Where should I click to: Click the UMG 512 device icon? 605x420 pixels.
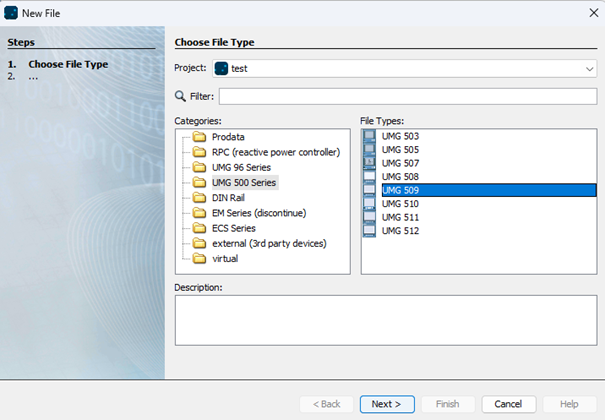(369, 230)
